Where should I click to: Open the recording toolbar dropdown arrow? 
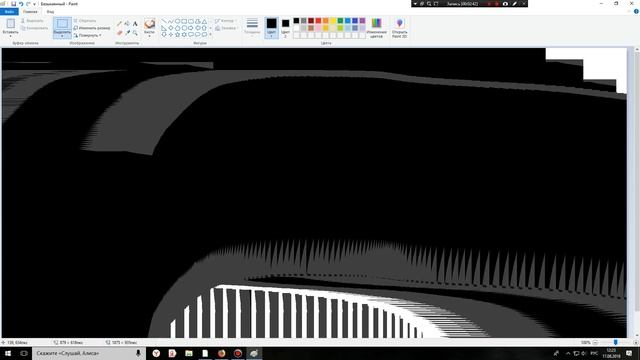click(x=415, y=4)
